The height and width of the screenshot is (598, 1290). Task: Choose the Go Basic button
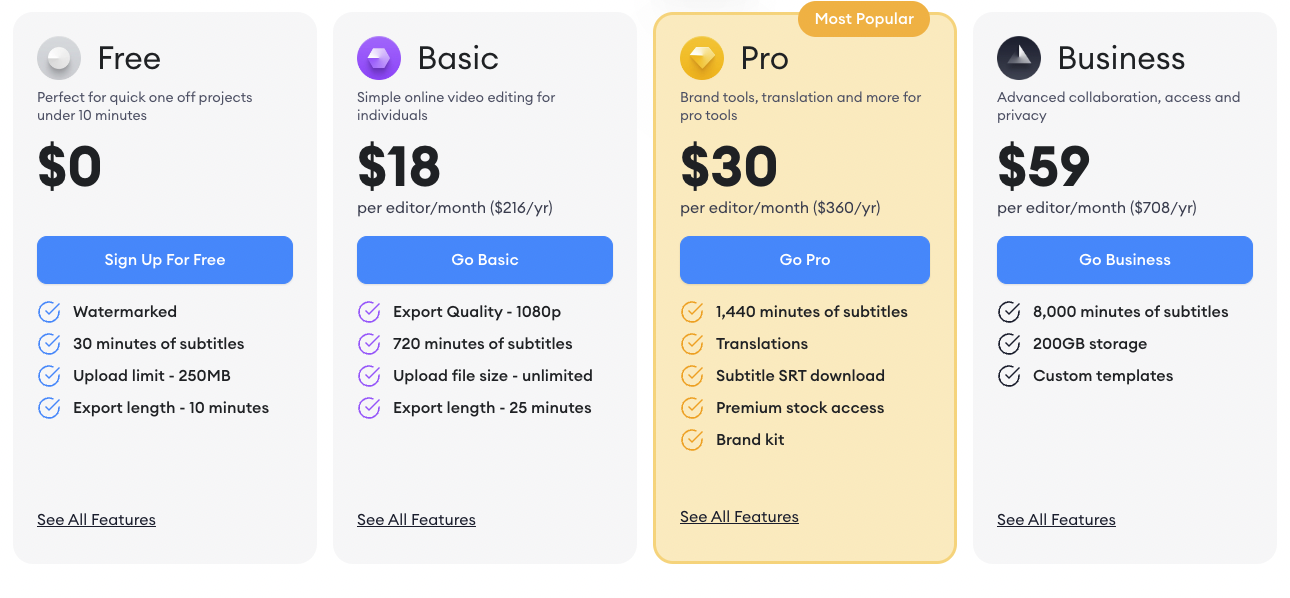(485, 260)
